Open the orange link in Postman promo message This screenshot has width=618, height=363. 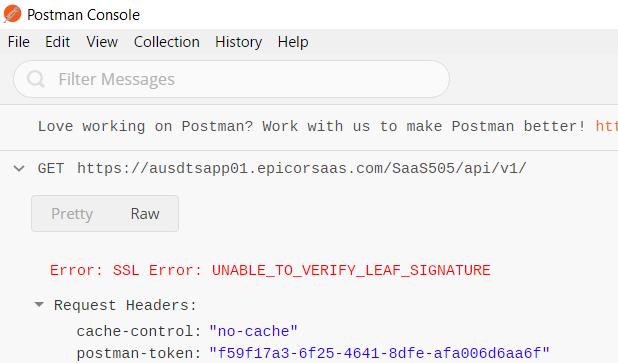click(607, 127)
